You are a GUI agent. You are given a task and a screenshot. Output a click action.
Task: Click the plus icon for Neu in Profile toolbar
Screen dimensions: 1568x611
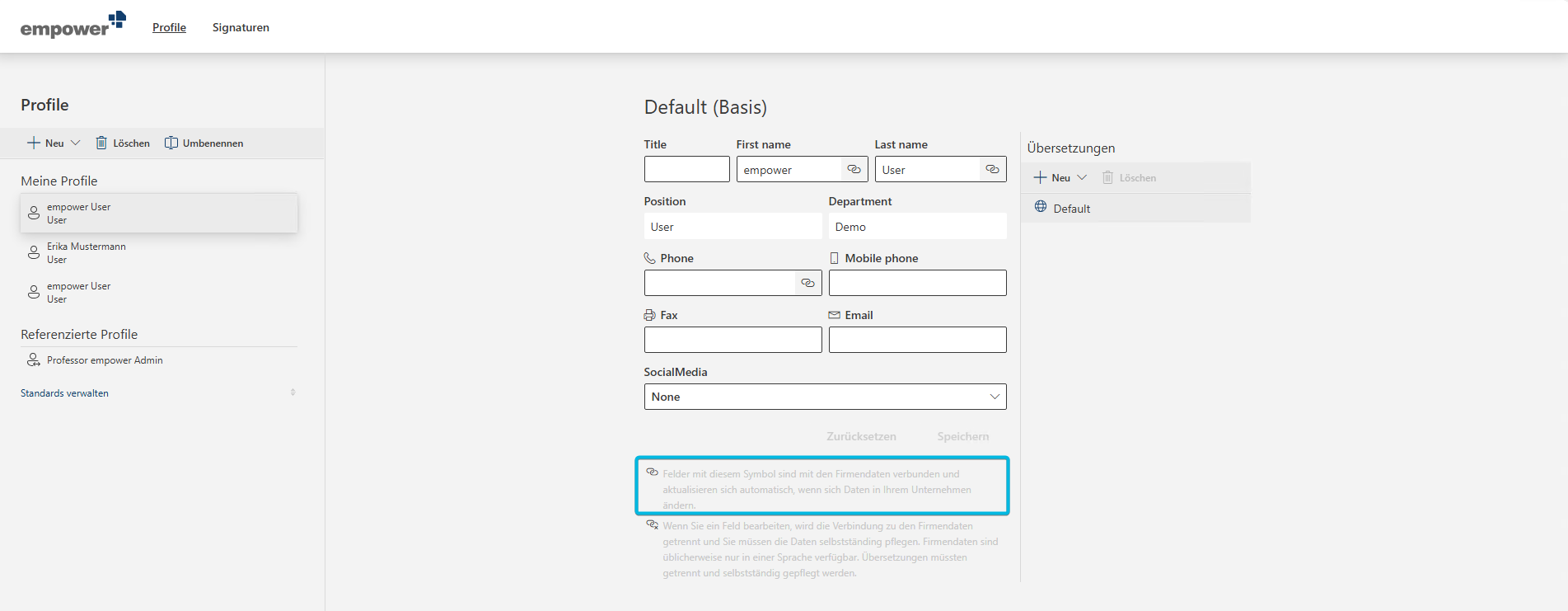(34, 143)
